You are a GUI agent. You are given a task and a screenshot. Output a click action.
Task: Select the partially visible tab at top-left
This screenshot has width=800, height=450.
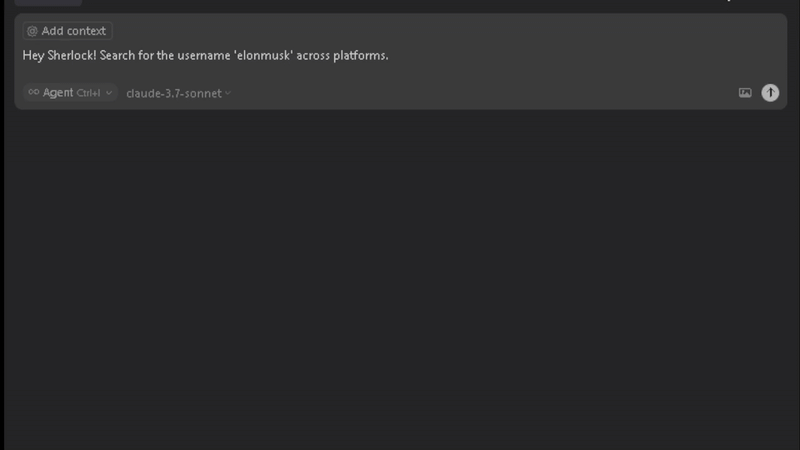pyautogui.click(x=48, y=3)
